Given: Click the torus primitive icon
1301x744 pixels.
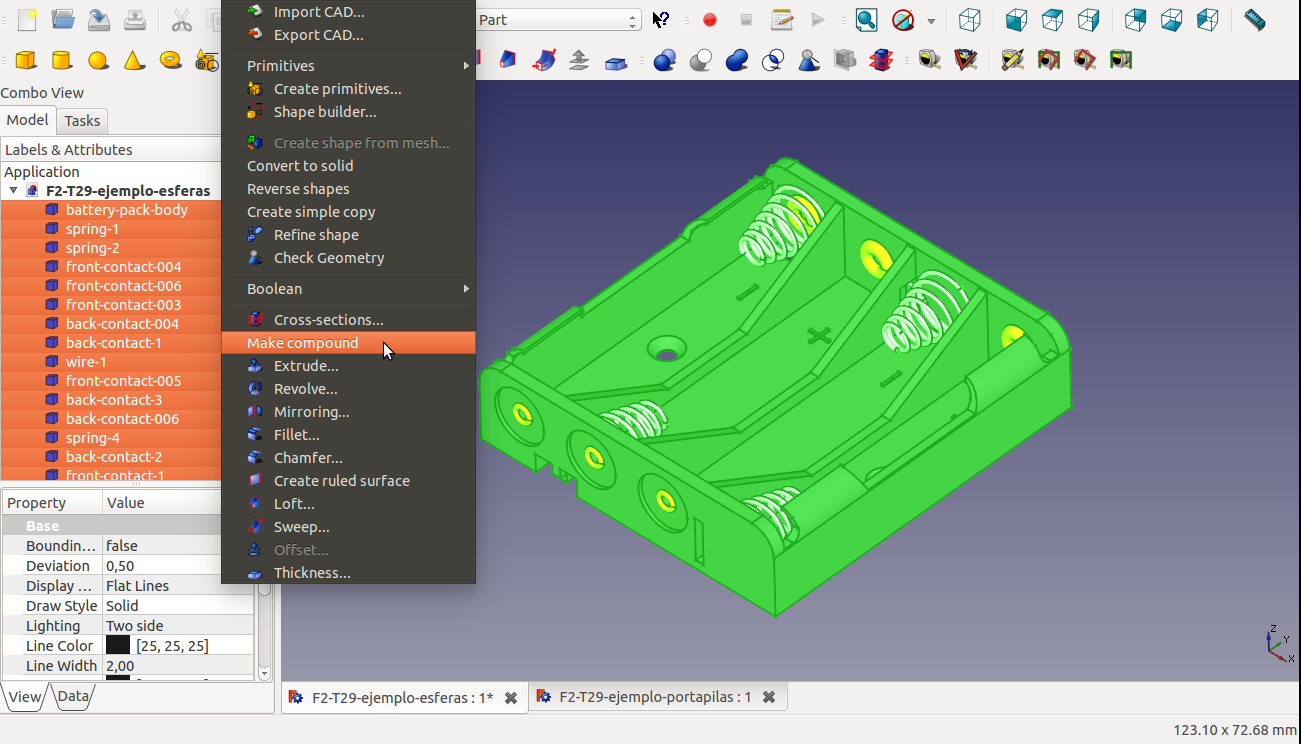Looking at the screenshot, I should click(x=171, y=60).
